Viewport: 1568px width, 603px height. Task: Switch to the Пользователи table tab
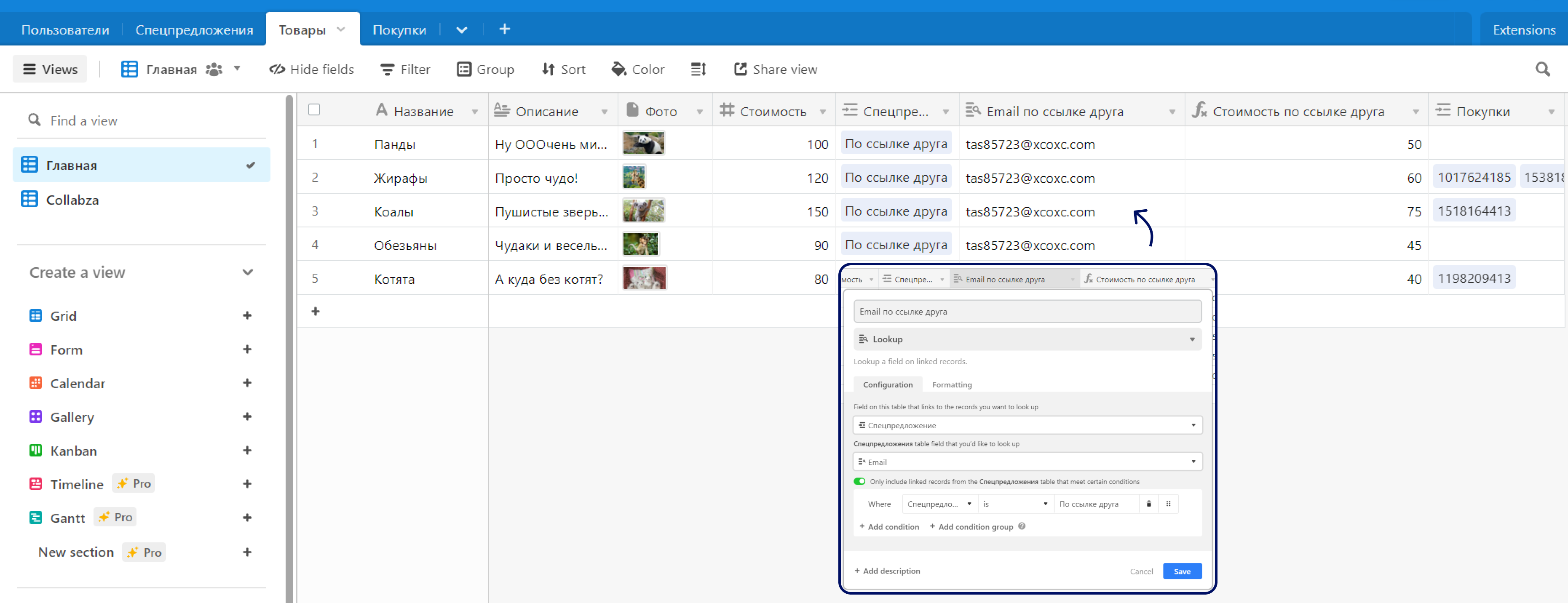coord(65,29)
